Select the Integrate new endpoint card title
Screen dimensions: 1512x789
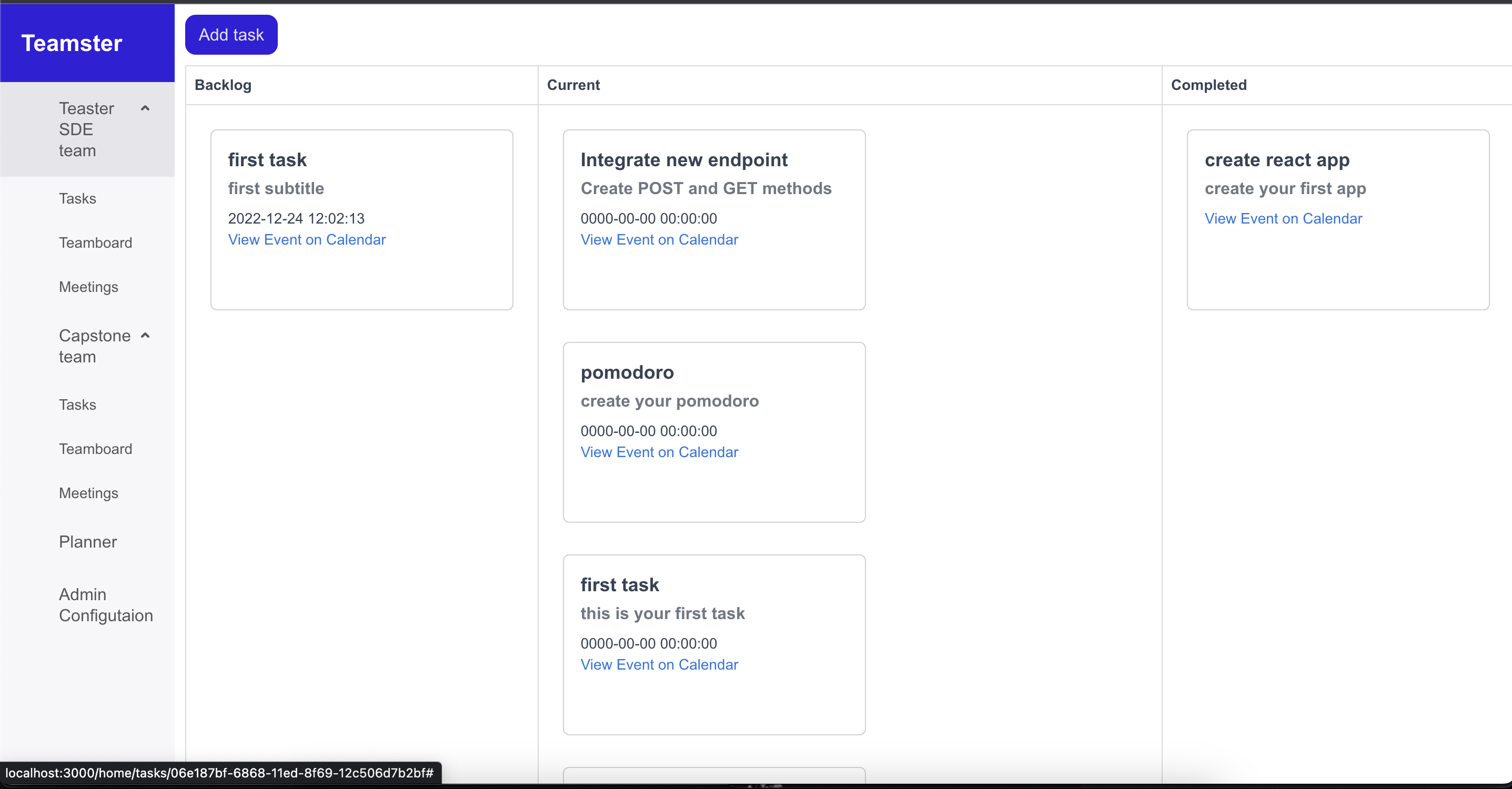click(x=684, y=160)
